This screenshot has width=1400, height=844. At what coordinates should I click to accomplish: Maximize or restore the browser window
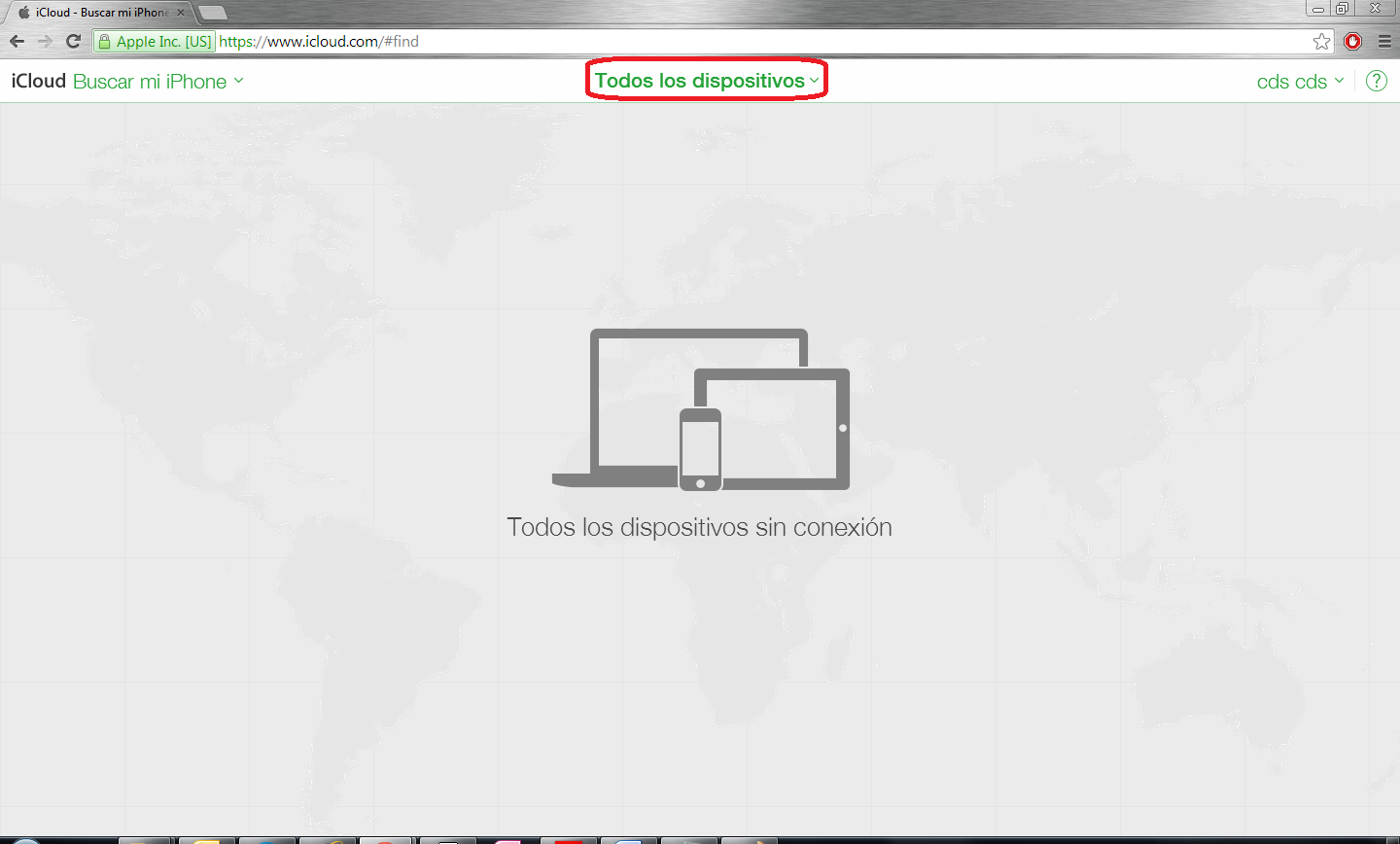[x=1342, y=9]
